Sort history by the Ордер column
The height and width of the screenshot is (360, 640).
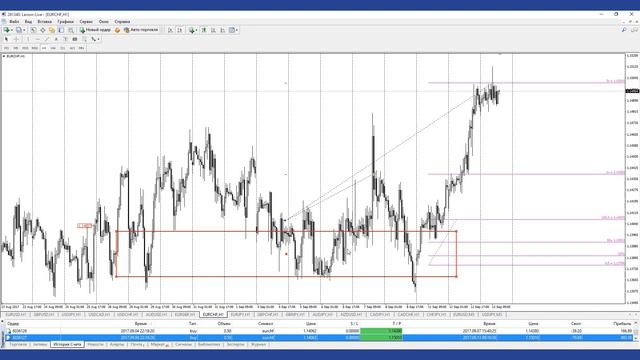pyautogui.click(x=13, y=324)
